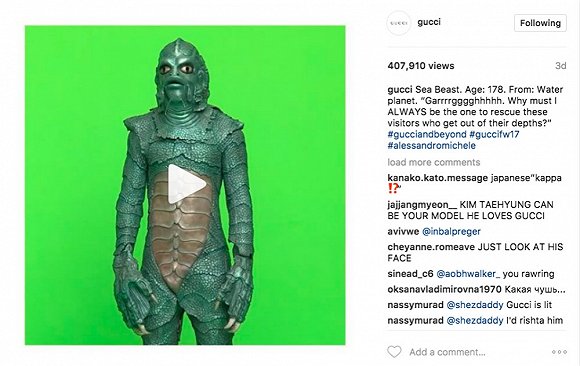This screenshot has width=580, height=366.
Task: Open kanako.kato.message commenter profile
Action: click(438, 178)
